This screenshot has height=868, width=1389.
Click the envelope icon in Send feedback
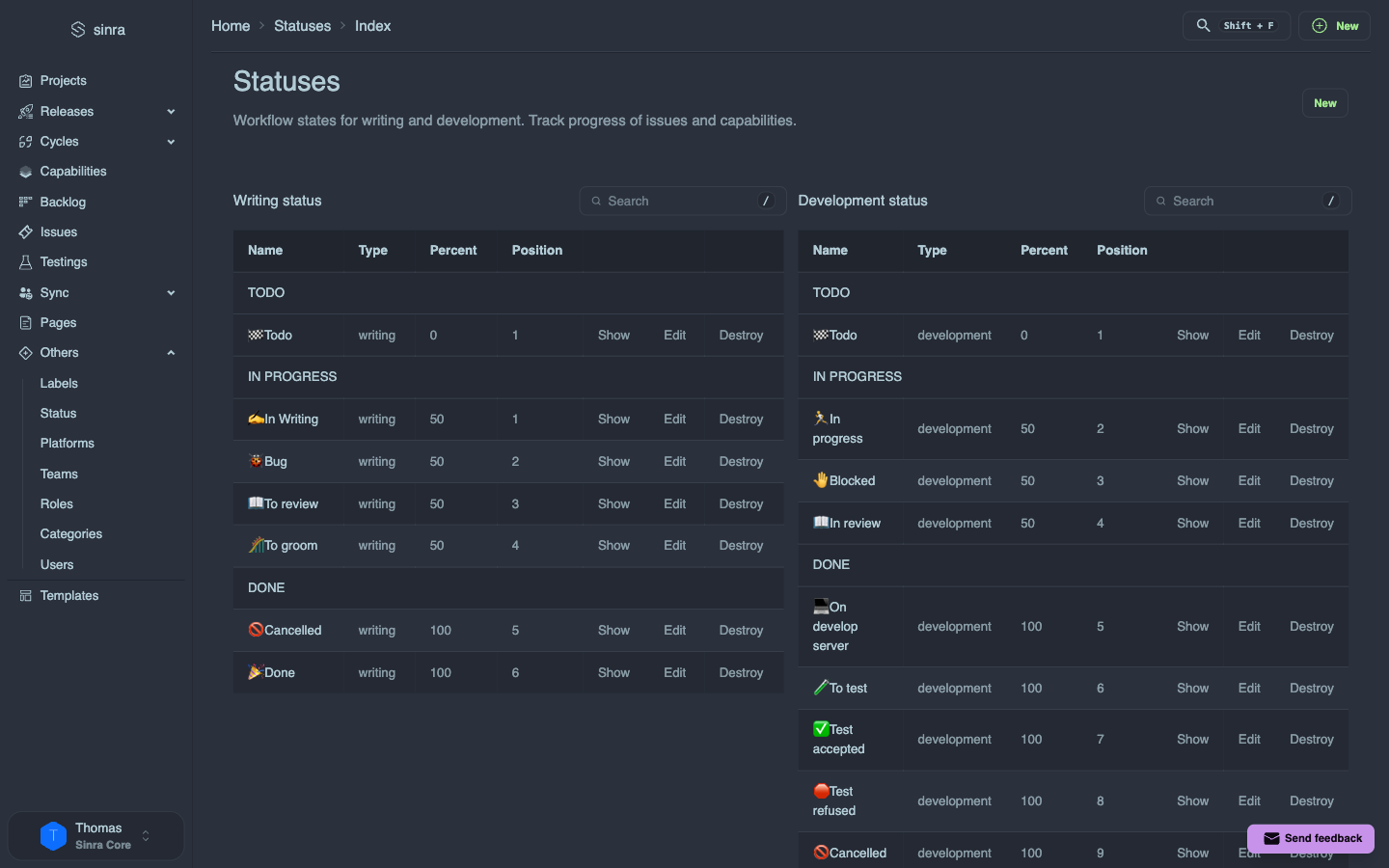click(1271, 839)
